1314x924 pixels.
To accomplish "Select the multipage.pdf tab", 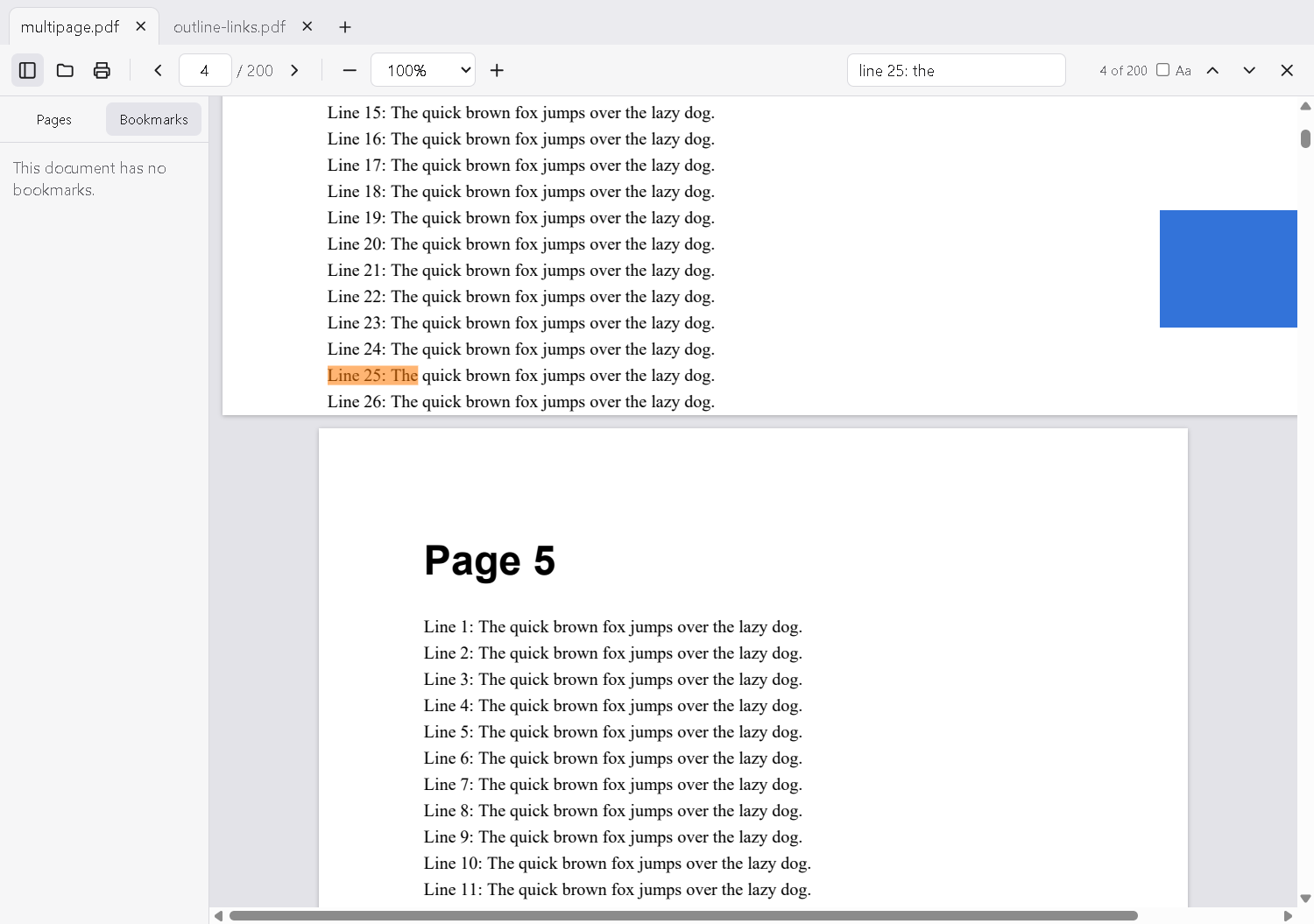I will point(70,27).
